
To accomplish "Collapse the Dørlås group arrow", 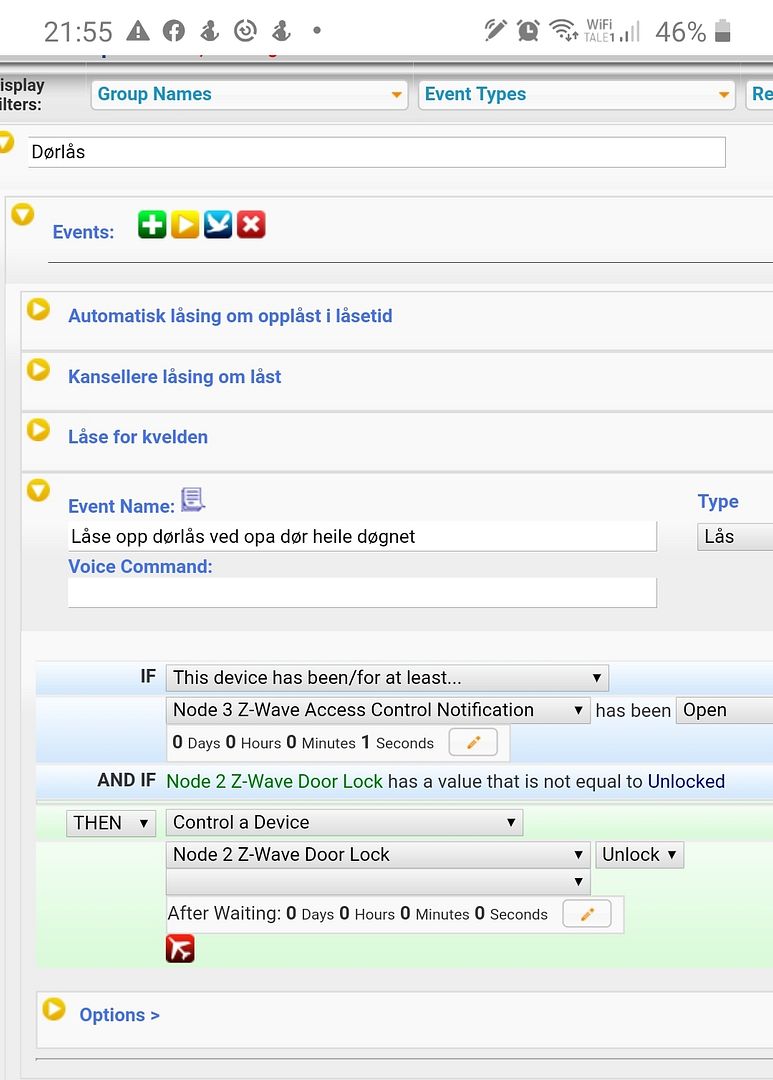I will (6, 142).
